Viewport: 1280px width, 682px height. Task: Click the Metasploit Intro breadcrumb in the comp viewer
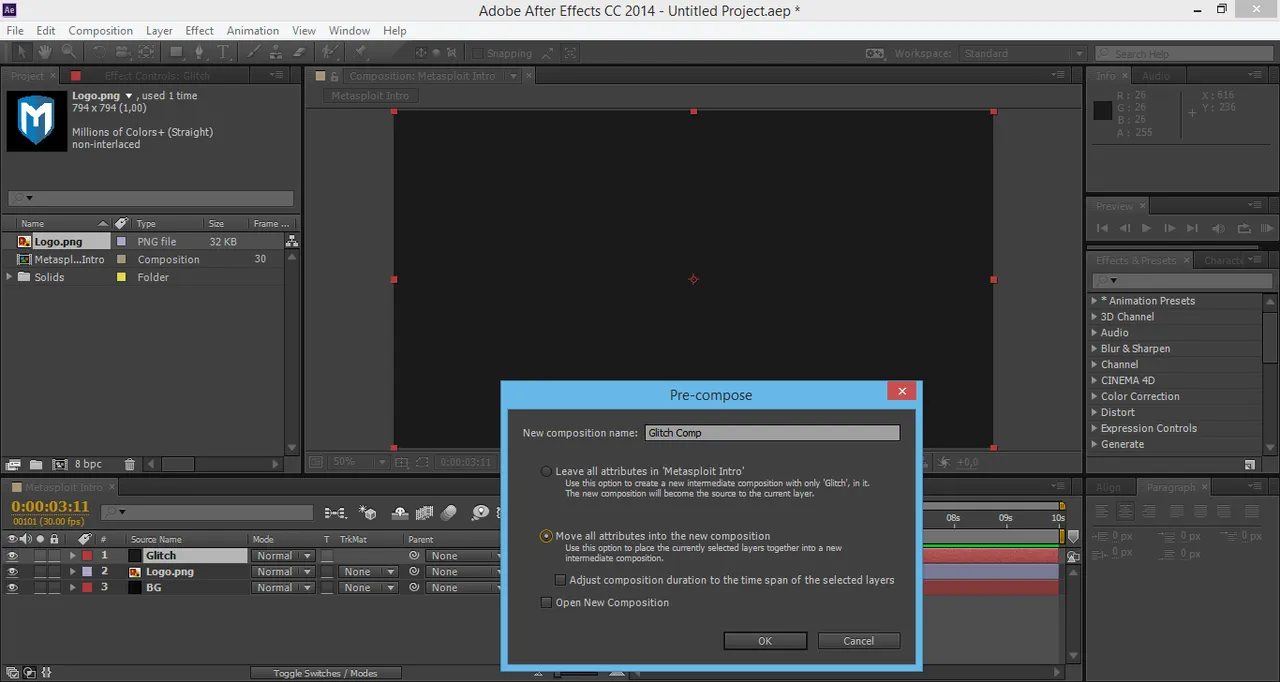pos(370,96)
